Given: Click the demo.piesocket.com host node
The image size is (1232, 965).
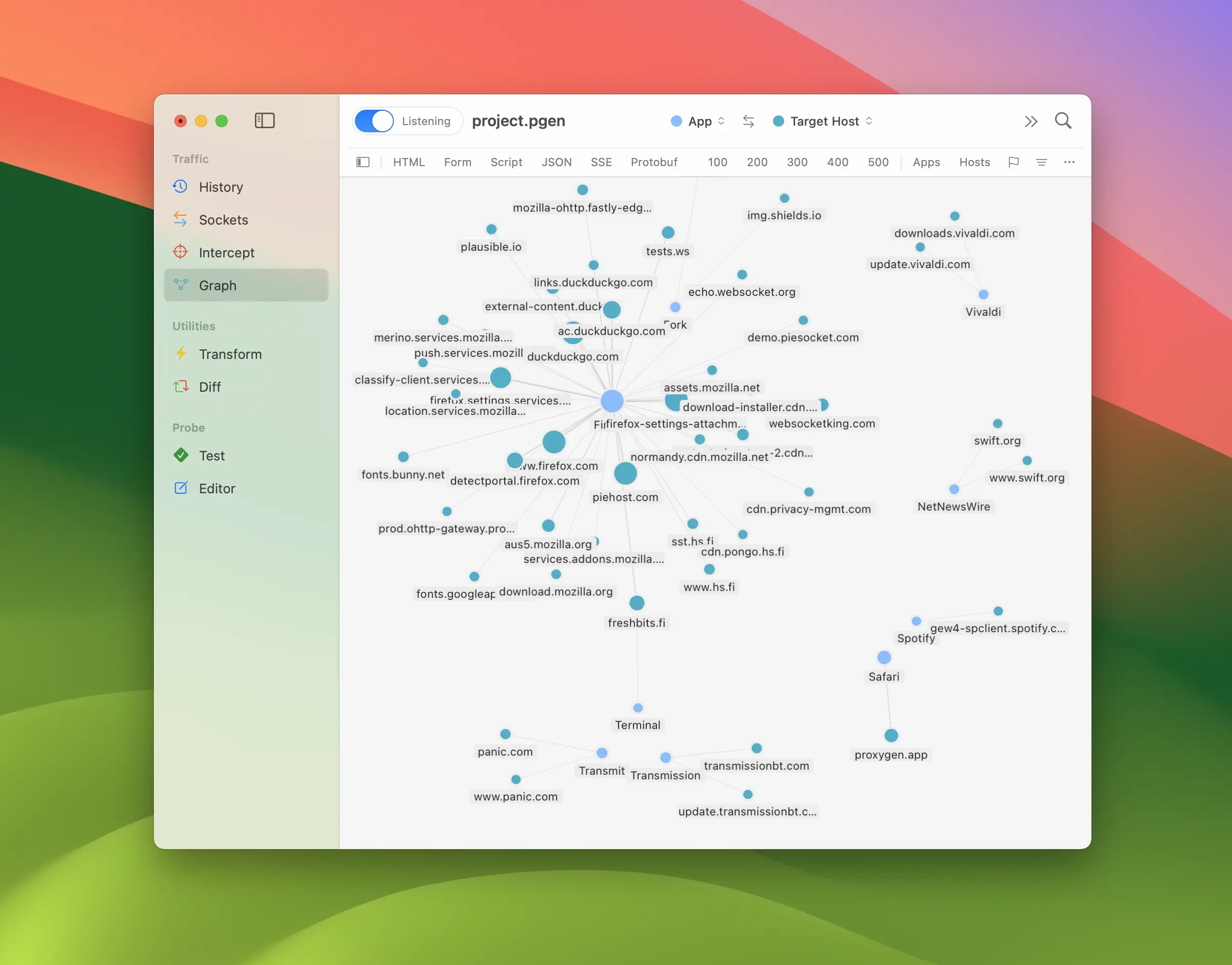Looking at the screenshot, I should (x=803, y=320).
